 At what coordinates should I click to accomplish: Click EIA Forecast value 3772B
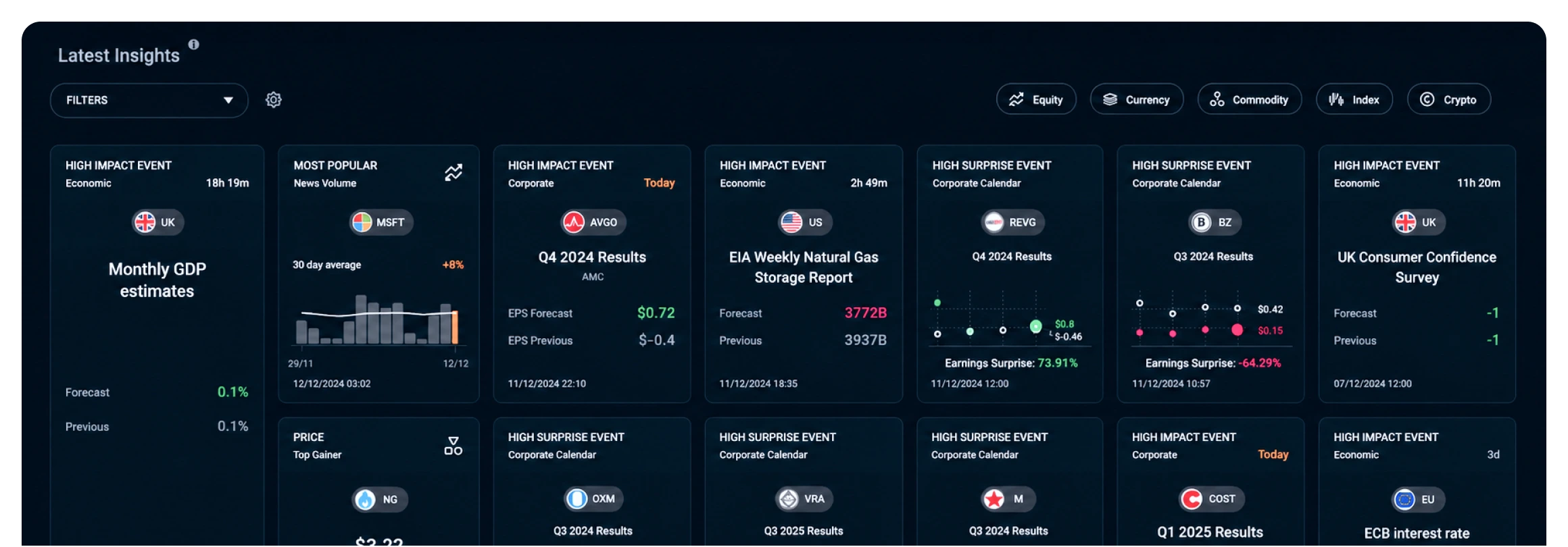[x=865, y=313]
